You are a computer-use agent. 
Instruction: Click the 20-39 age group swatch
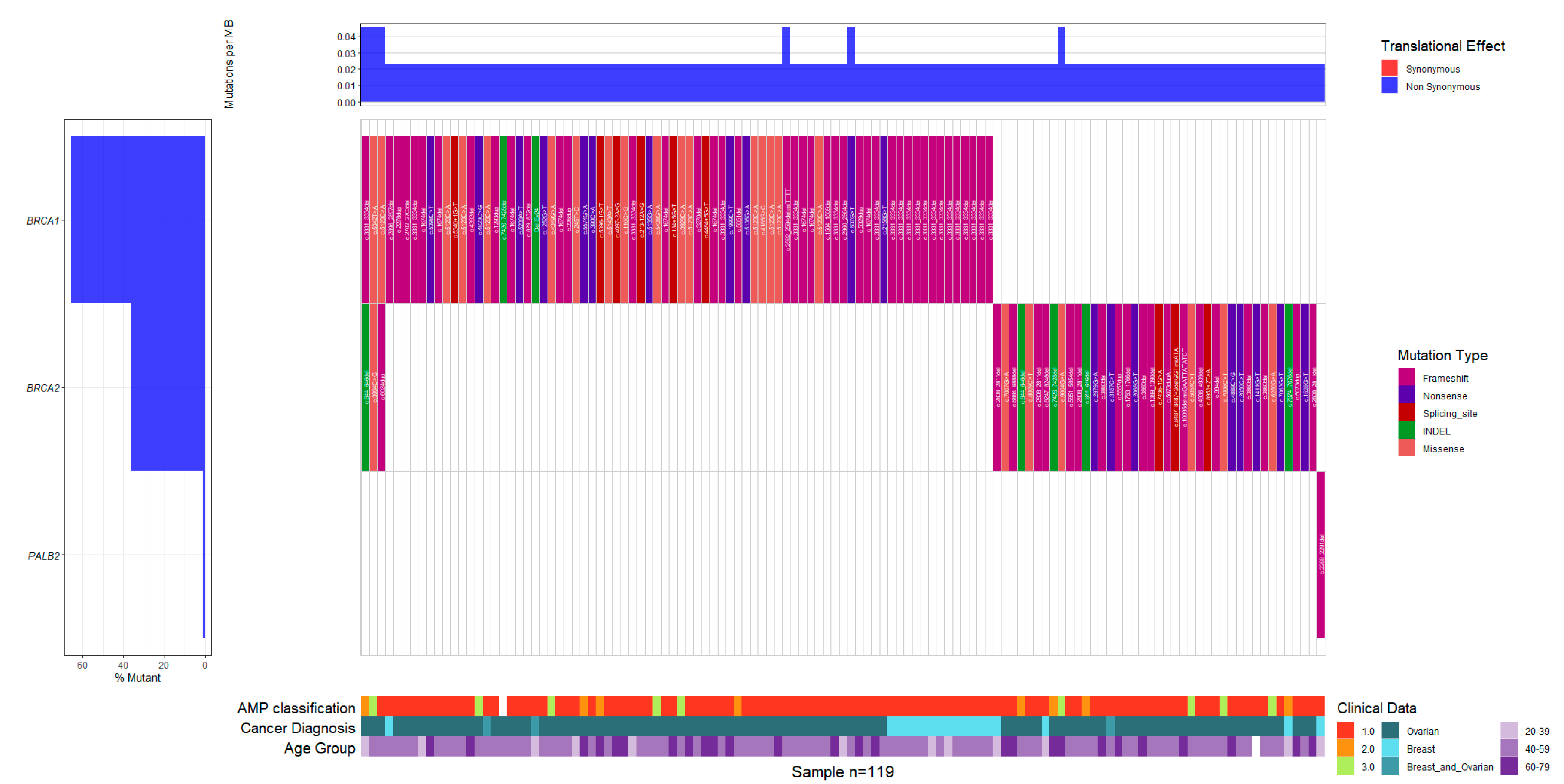1509,730
